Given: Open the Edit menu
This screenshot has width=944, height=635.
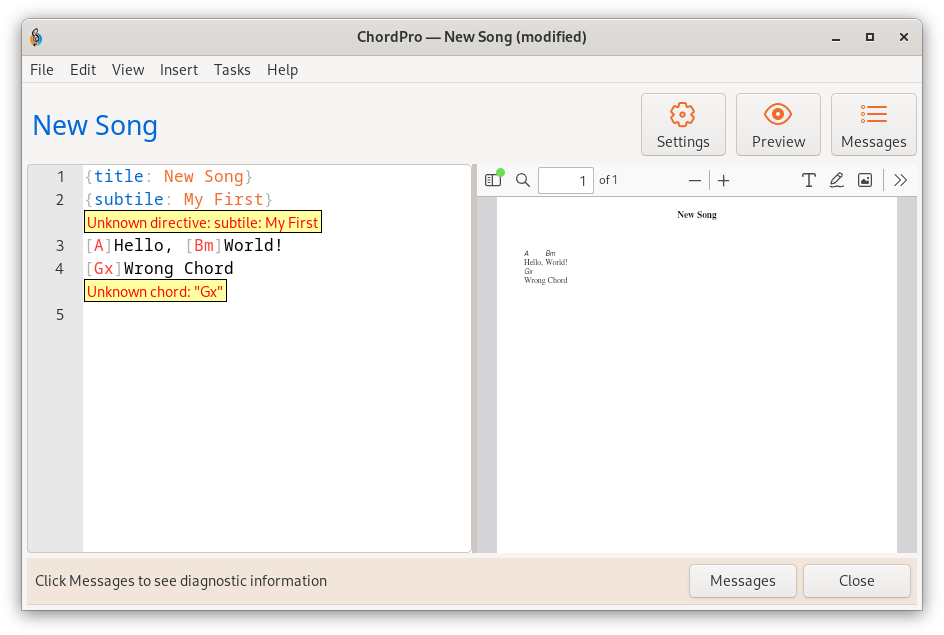Looking at the screenshot, I should (x=83, y=70).
